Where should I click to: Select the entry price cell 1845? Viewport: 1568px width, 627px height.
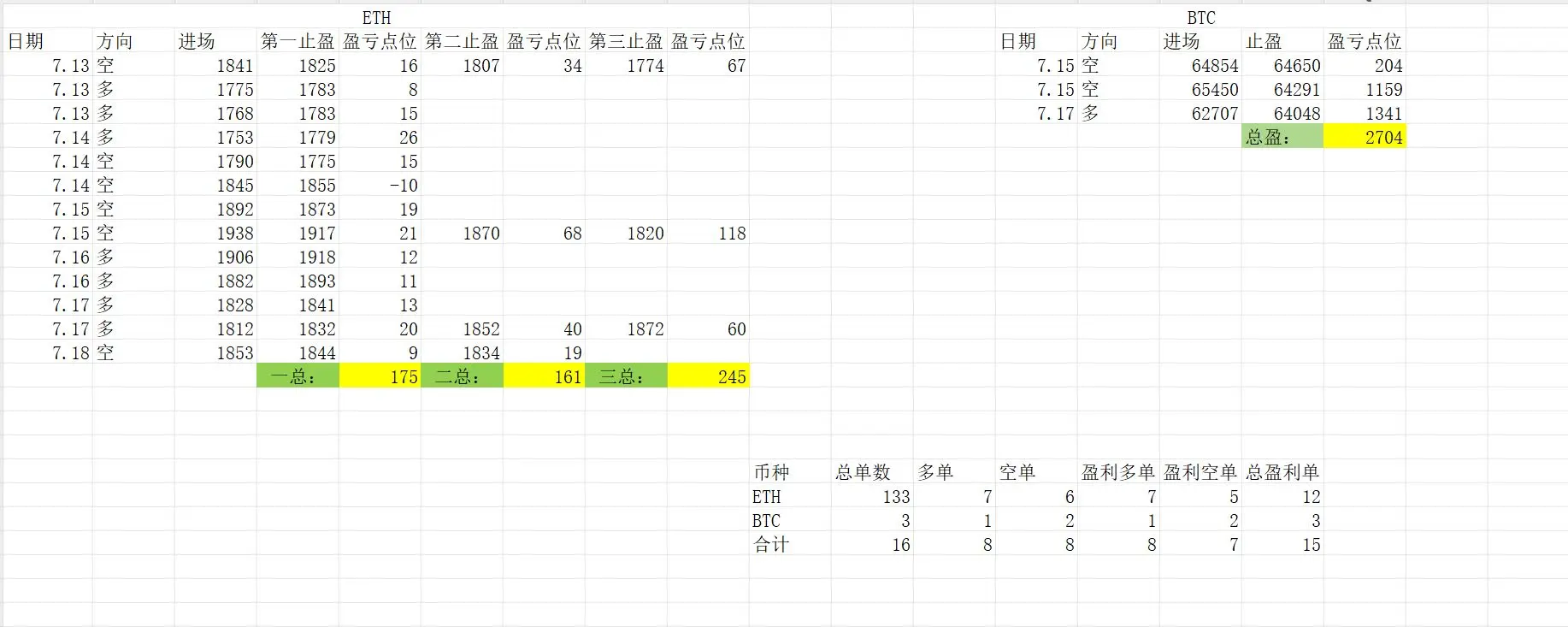215,185
